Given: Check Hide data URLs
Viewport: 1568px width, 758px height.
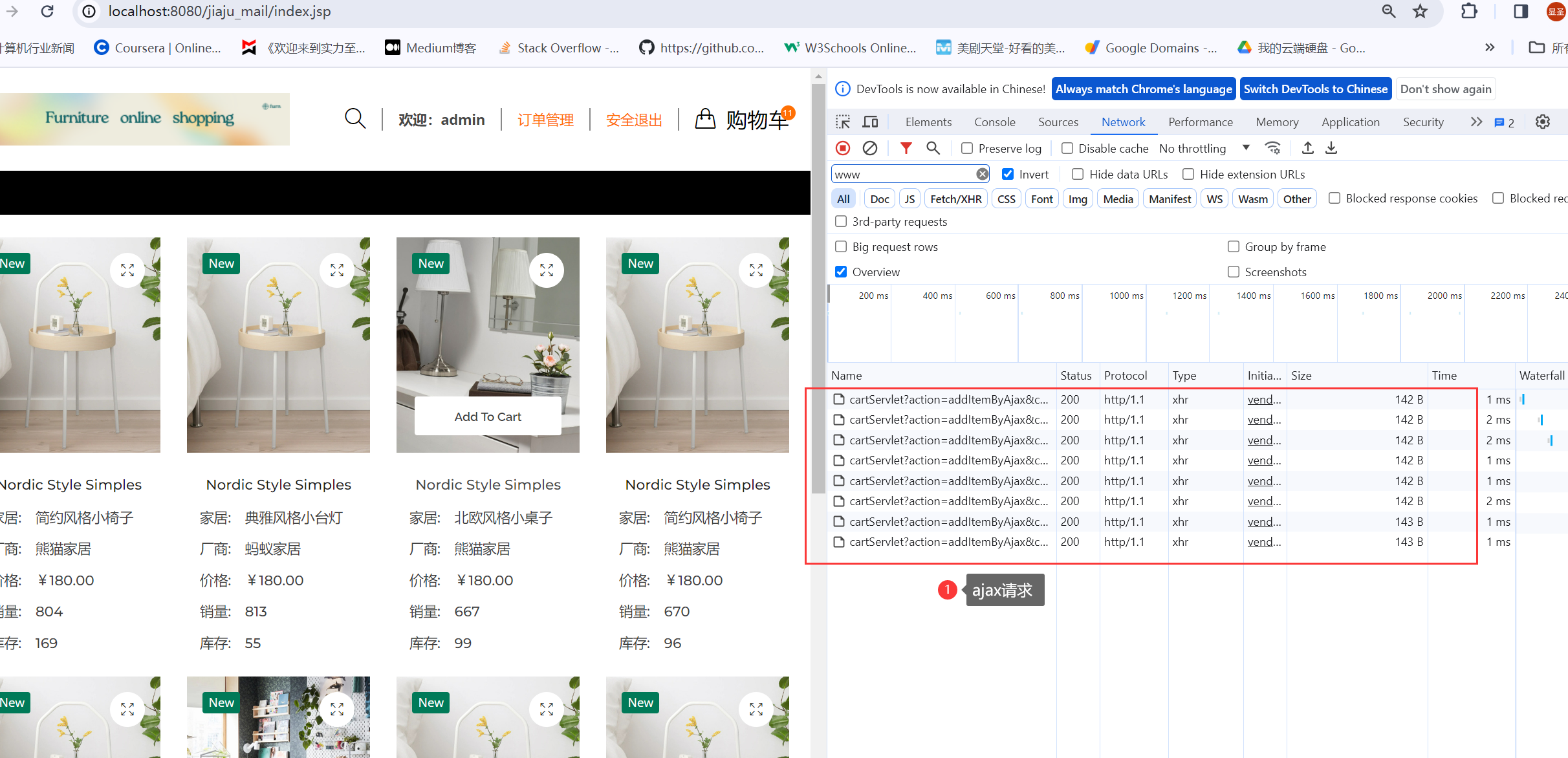Looking at the screenshot, I should [1078, 174].
